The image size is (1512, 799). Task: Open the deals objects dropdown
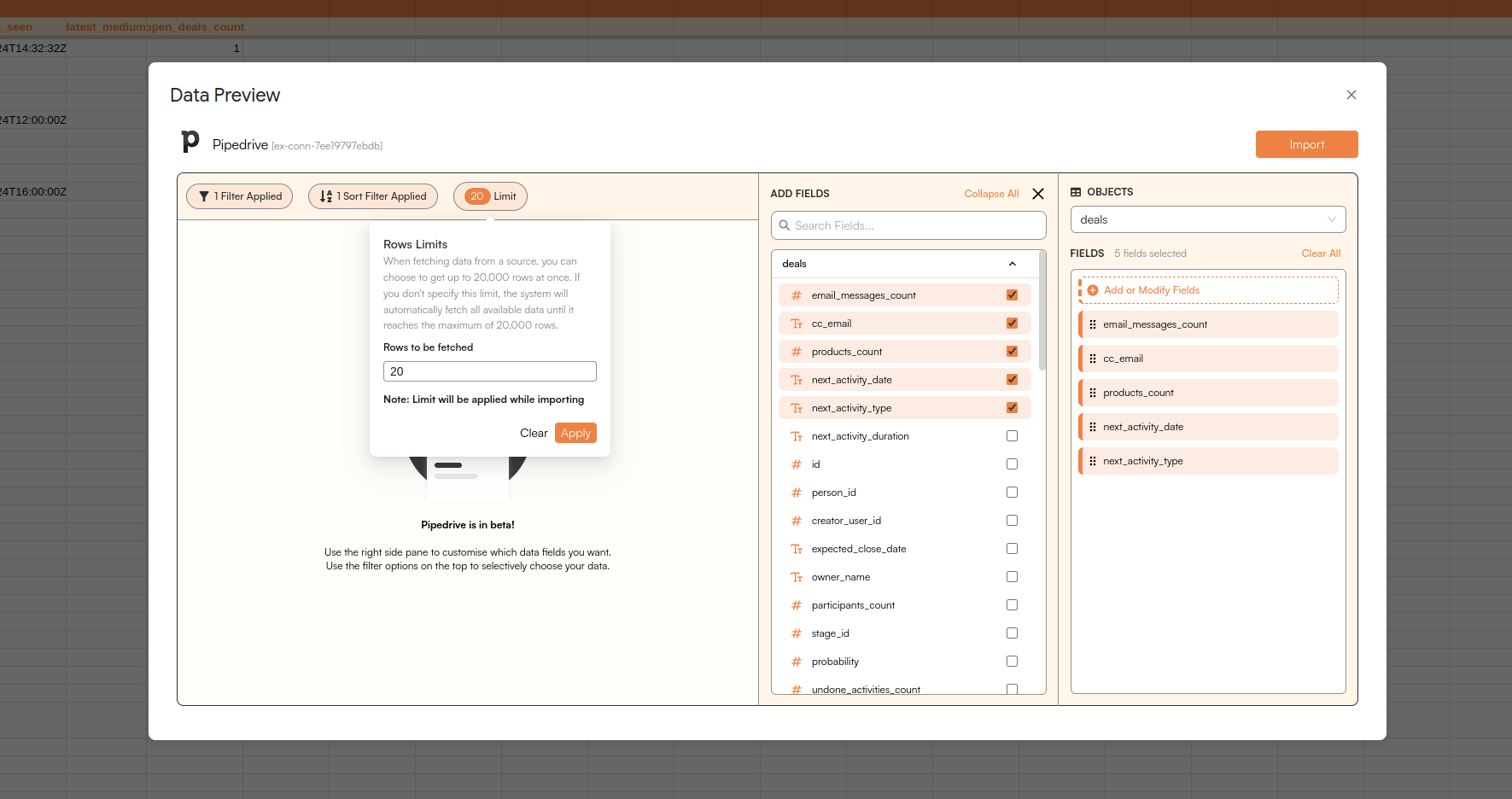pyautogui.click(x=1208, y=219)
